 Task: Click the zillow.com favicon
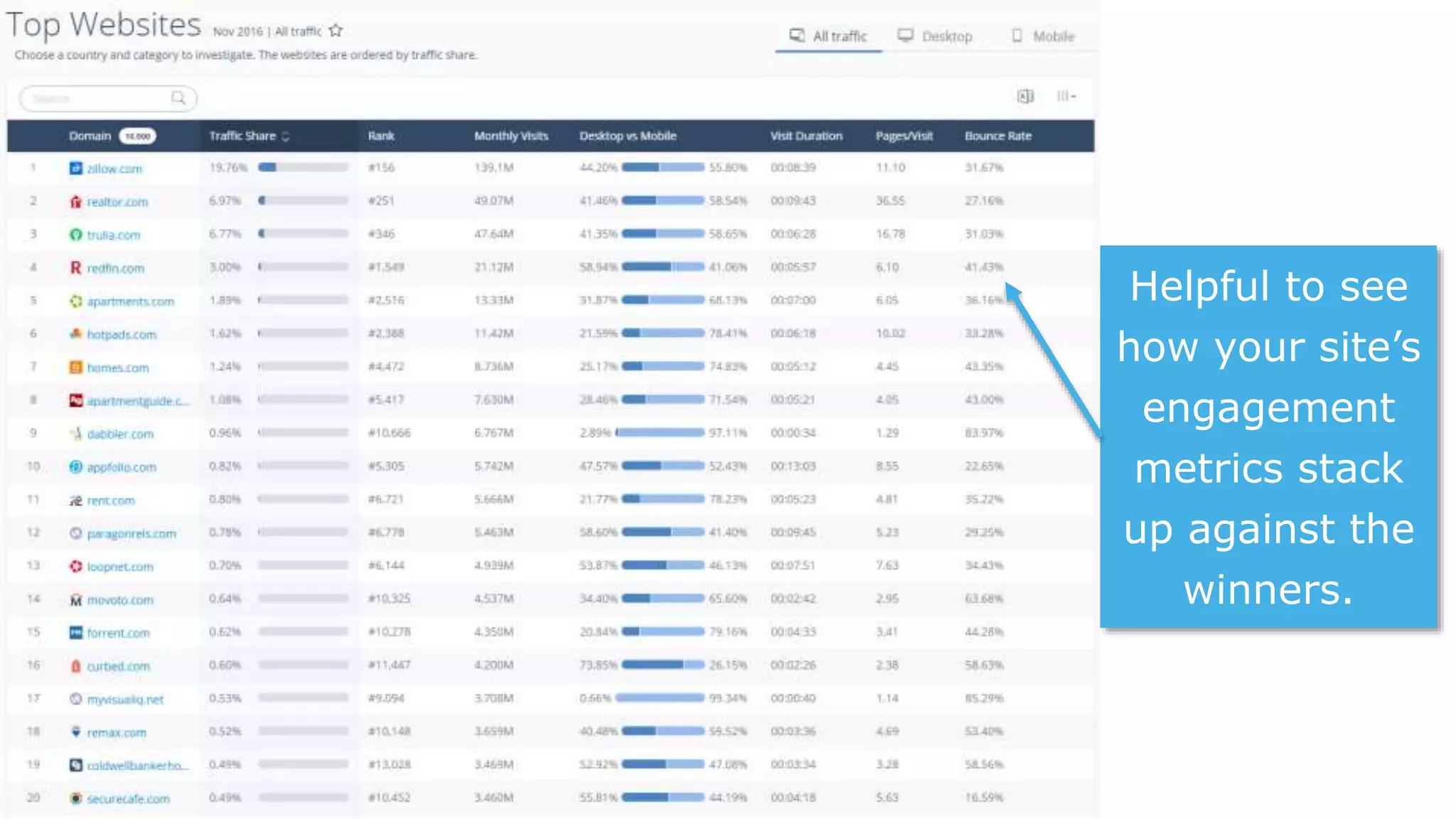point(75,168)
